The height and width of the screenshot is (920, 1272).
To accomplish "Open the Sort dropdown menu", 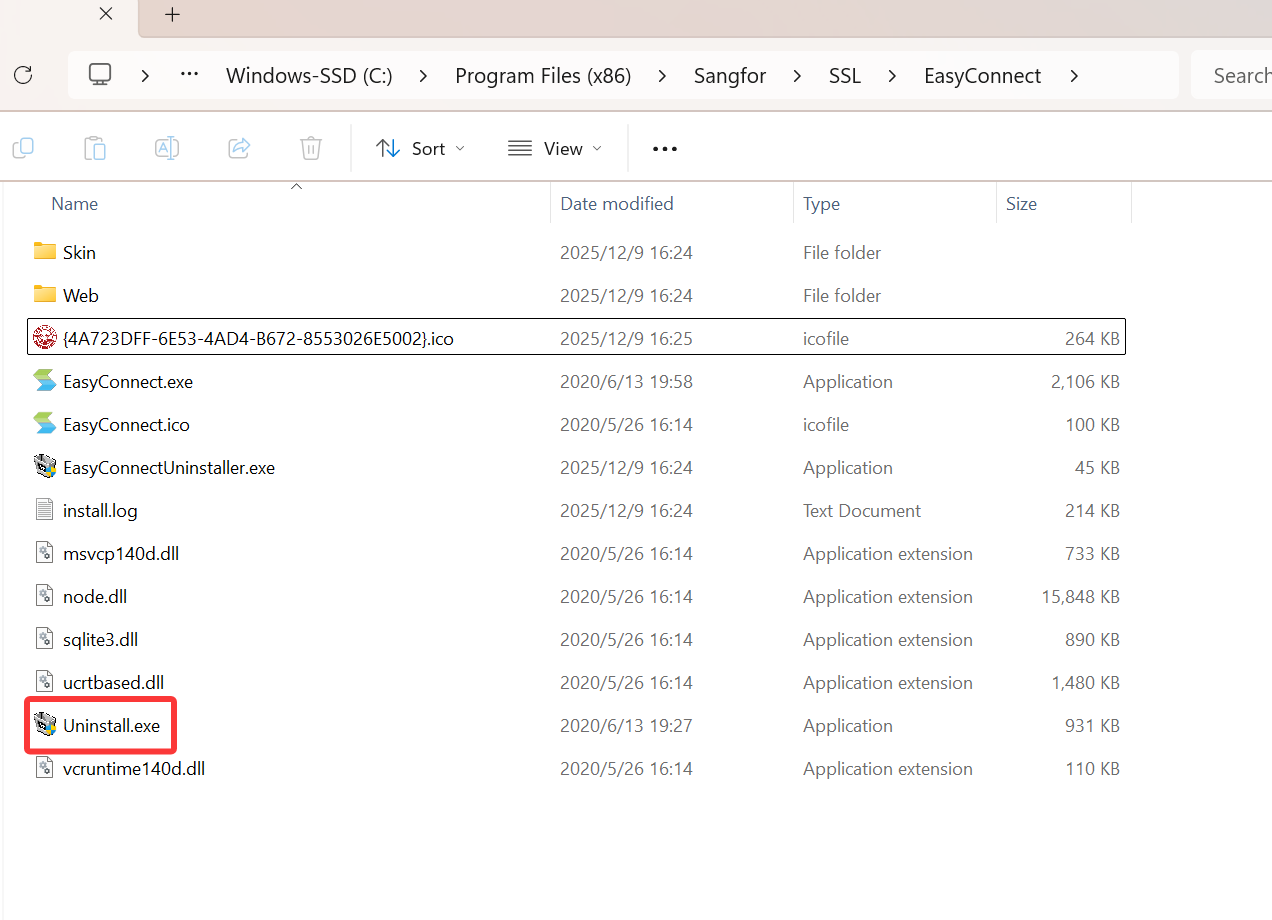I will [420, 148].
